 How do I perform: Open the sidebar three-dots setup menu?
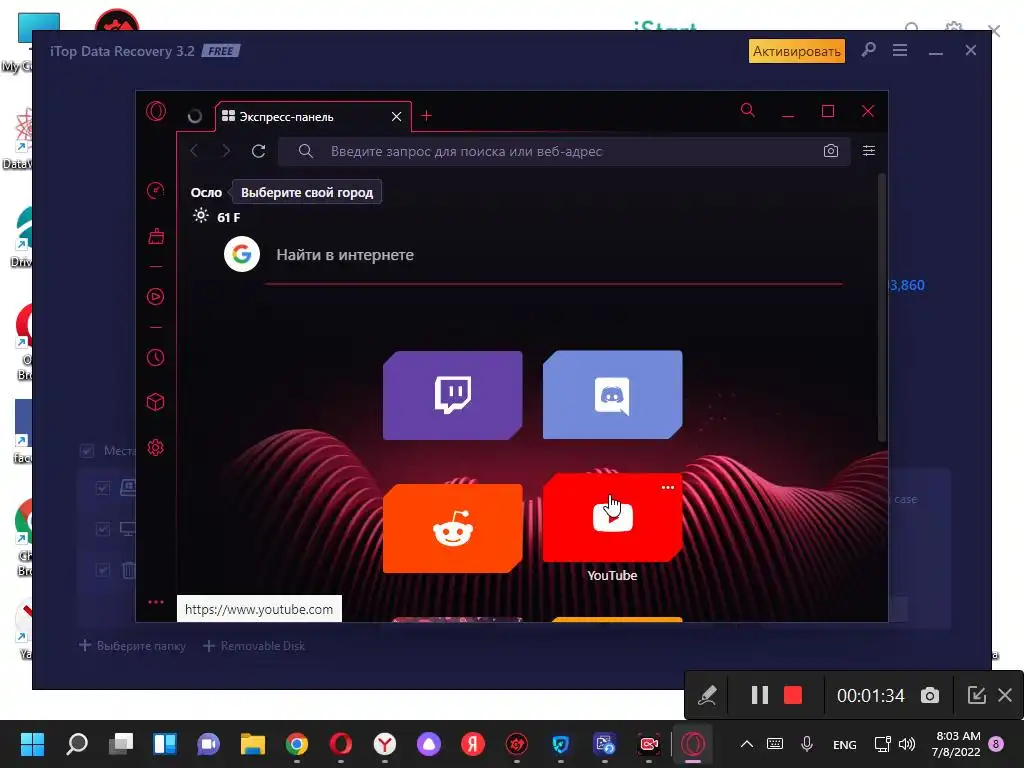155,602
